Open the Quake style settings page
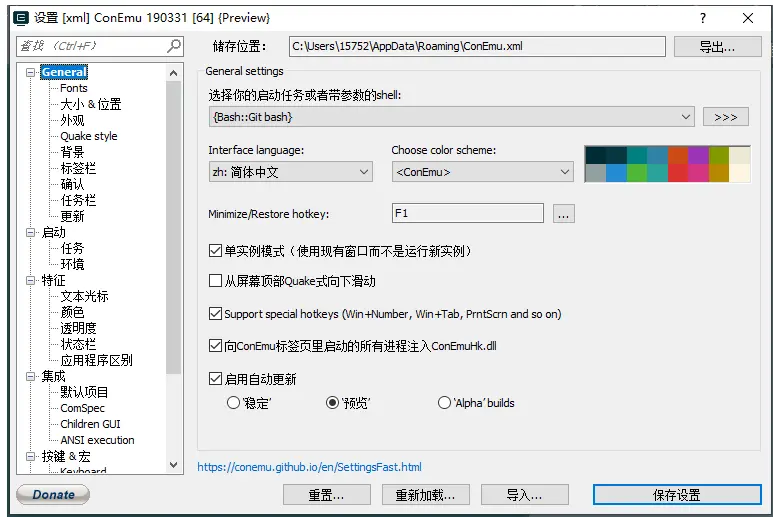 pos(89,136)
